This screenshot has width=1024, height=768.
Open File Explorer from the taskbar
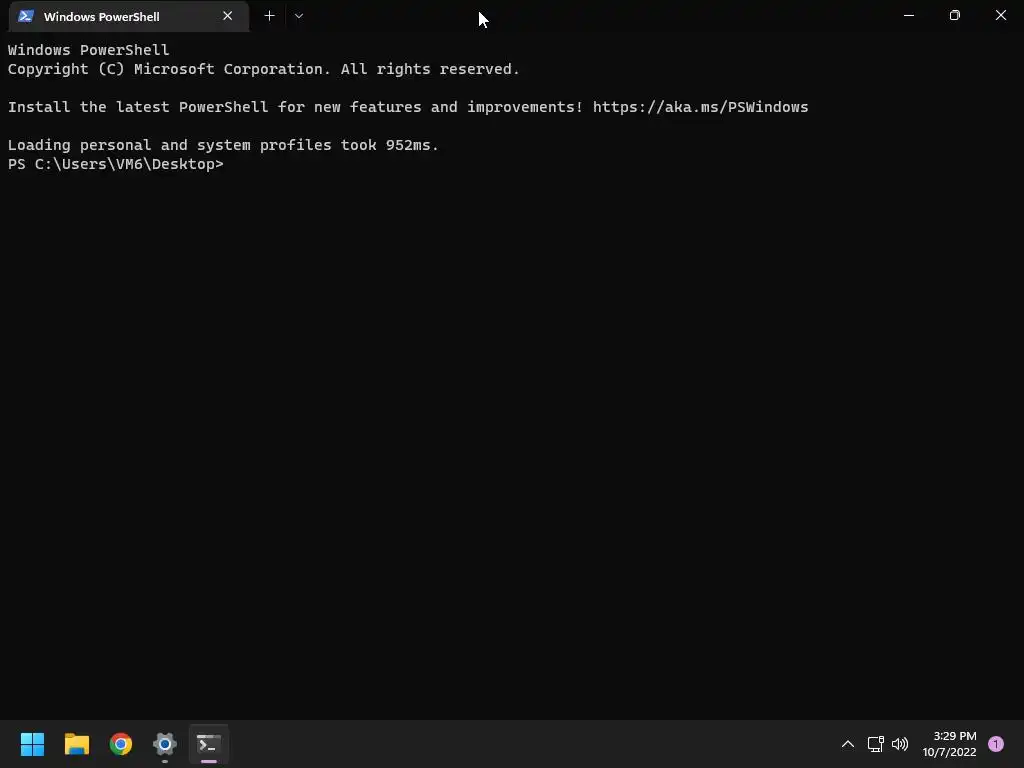pyautogui.click(x=76, y=744)
